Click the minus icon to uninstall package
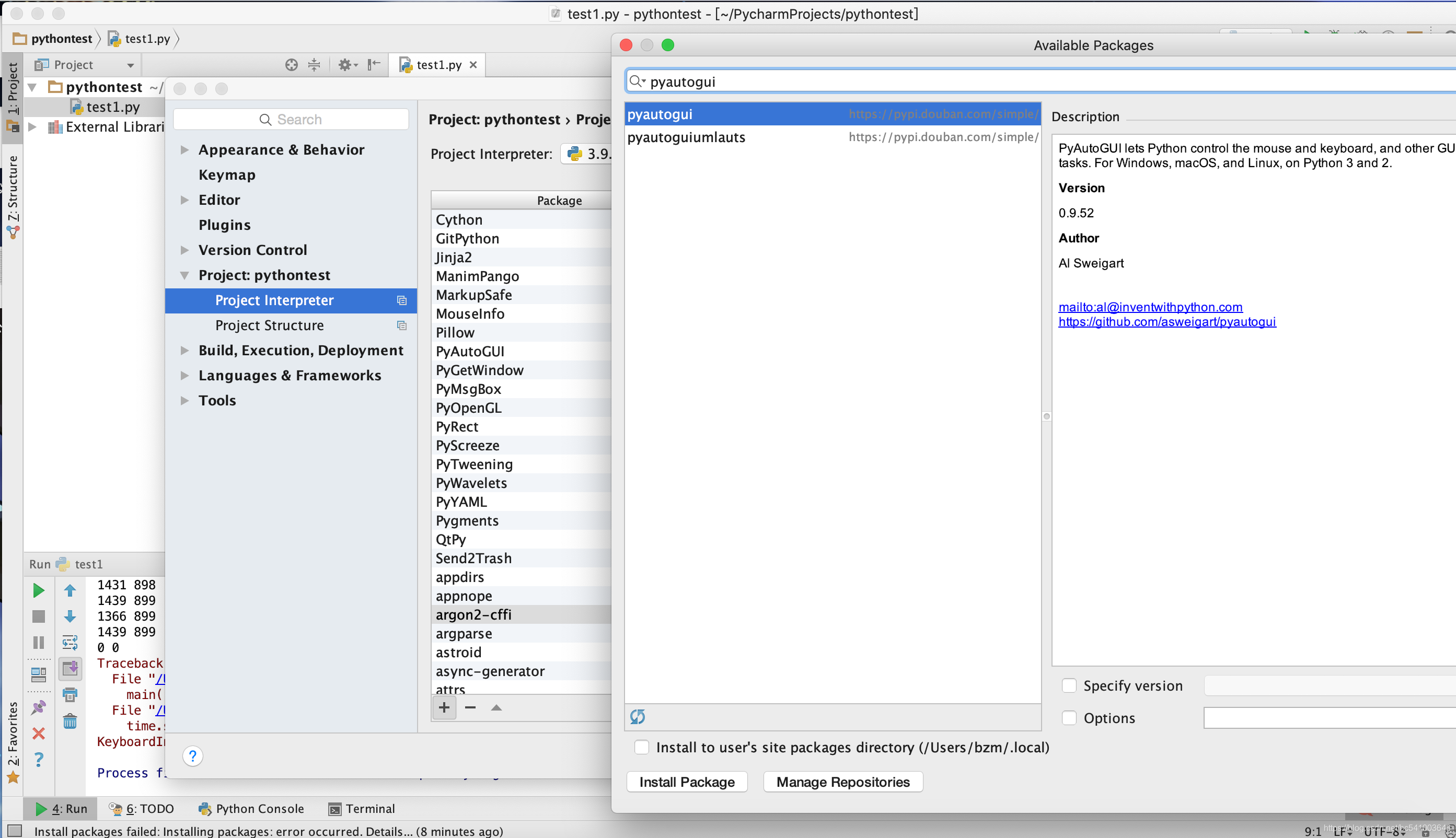 point(470,707)
